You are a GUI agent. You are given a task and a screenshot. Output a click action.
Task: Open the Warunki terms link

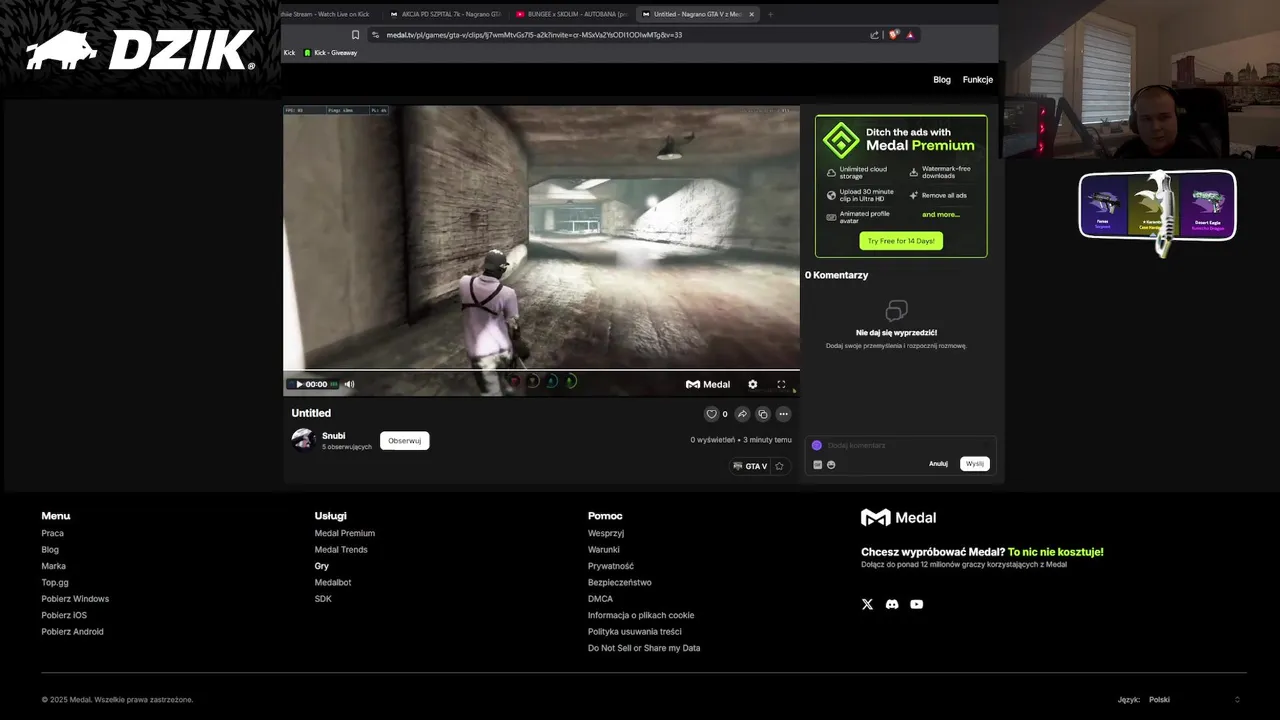(x=604, y=550)
